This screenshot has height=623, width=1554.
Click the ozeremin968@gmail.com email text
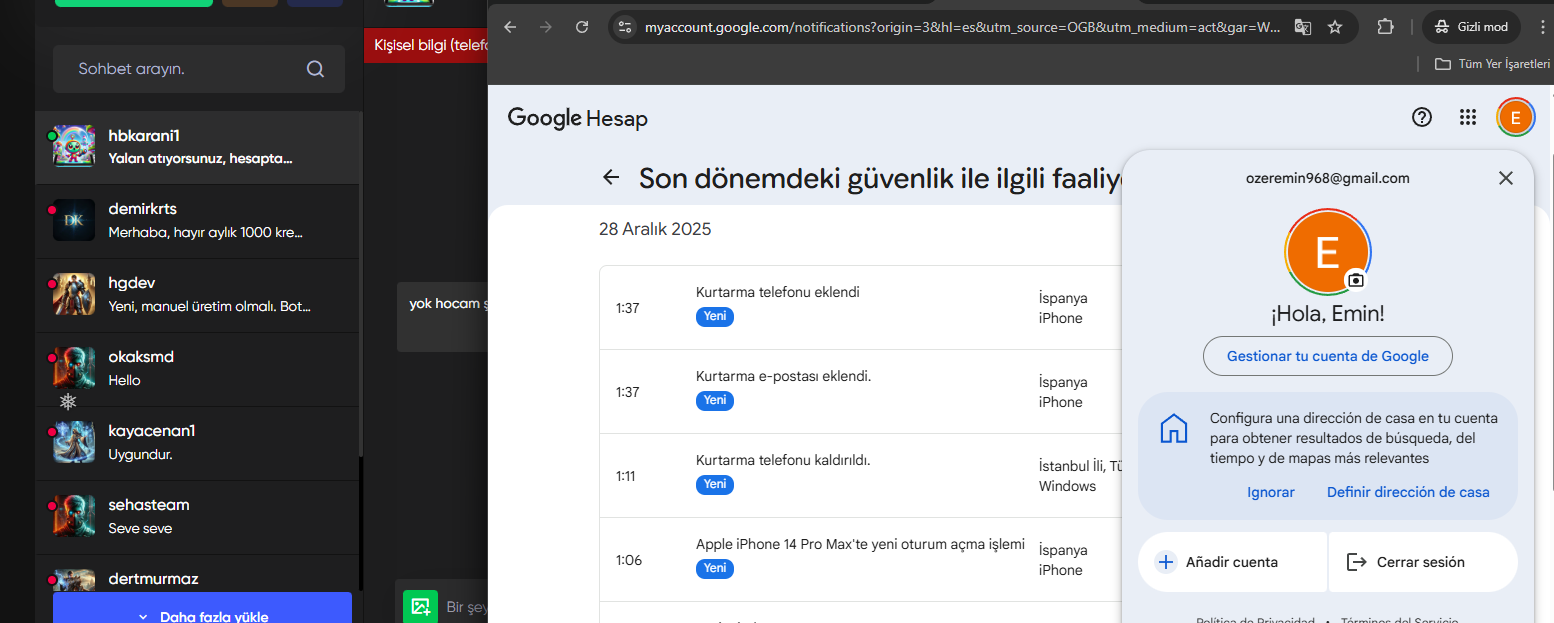[1327, 178]
